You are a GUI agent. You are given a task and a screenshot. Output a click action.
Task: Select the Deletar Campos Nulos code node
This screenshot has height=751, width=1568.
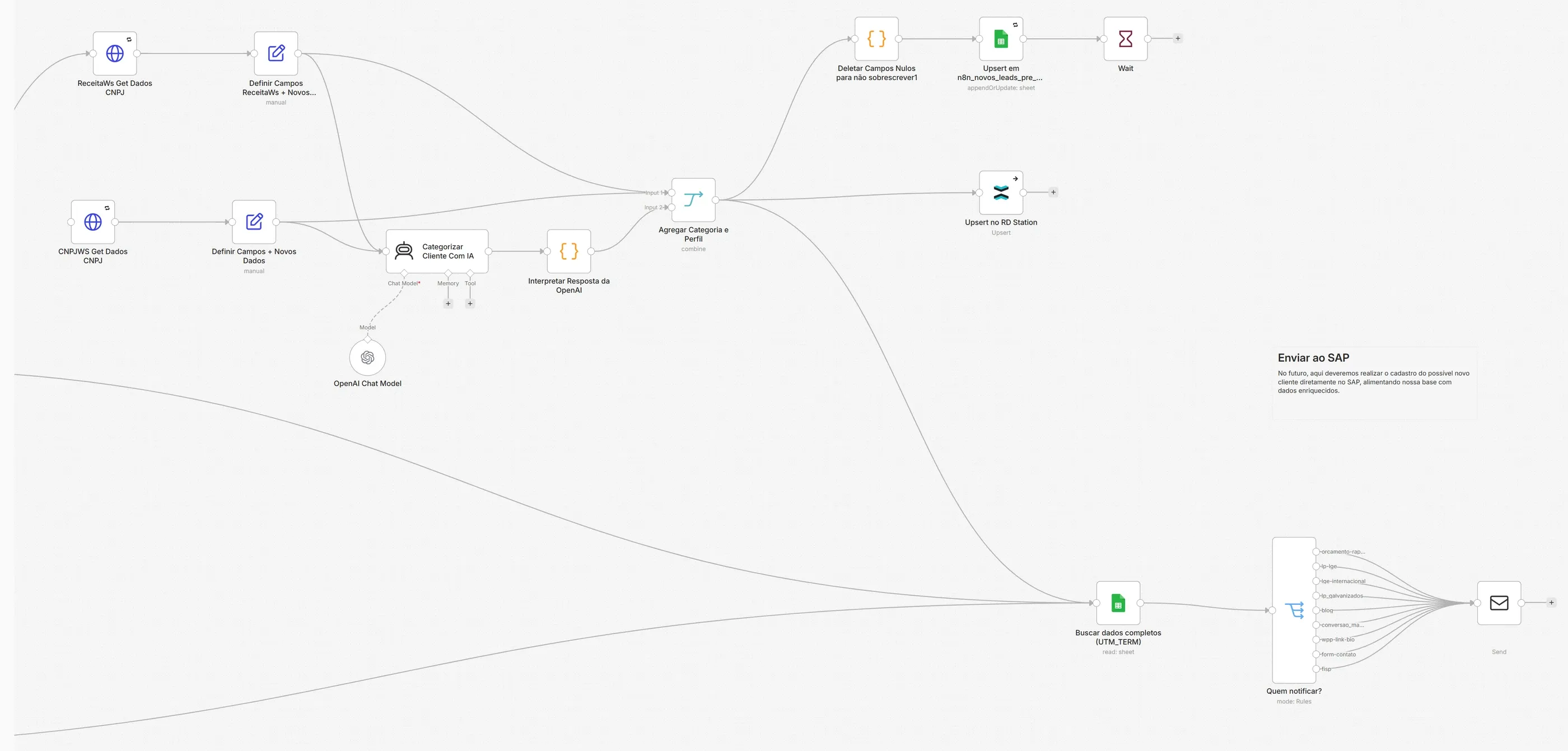[876, 39]
